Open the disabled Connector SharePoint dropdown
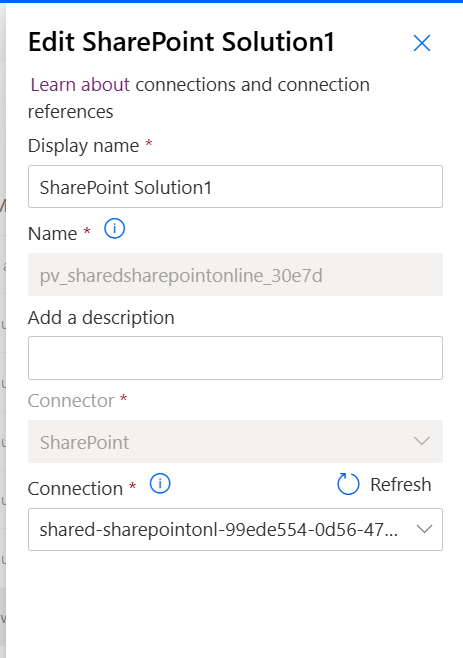 235,441
